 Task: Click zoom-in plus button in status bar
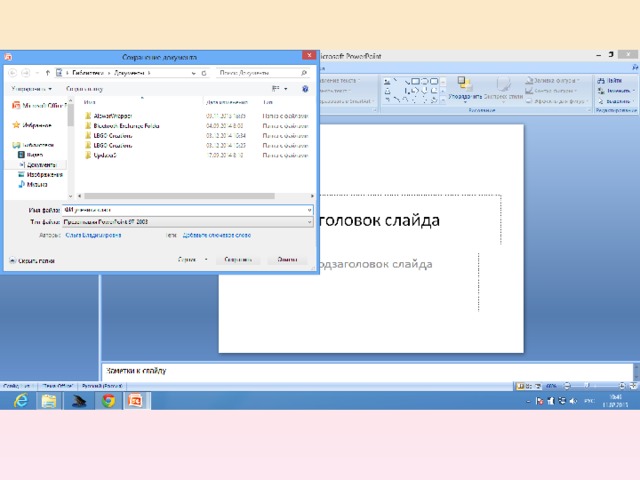pos(622,385)
